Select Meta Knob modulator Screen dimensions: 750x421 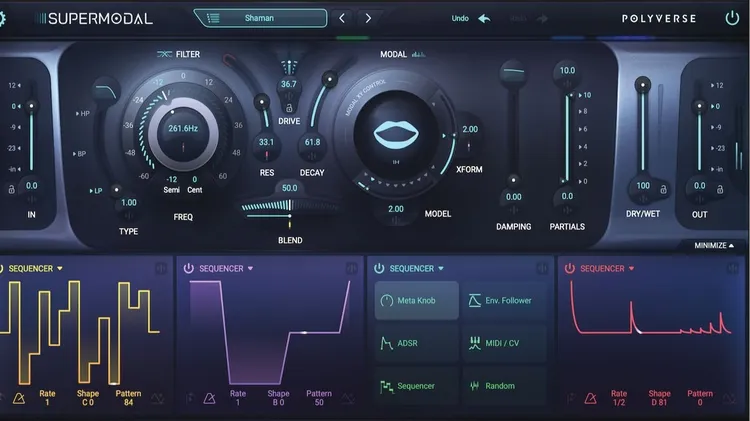click(x=417, y=300)
